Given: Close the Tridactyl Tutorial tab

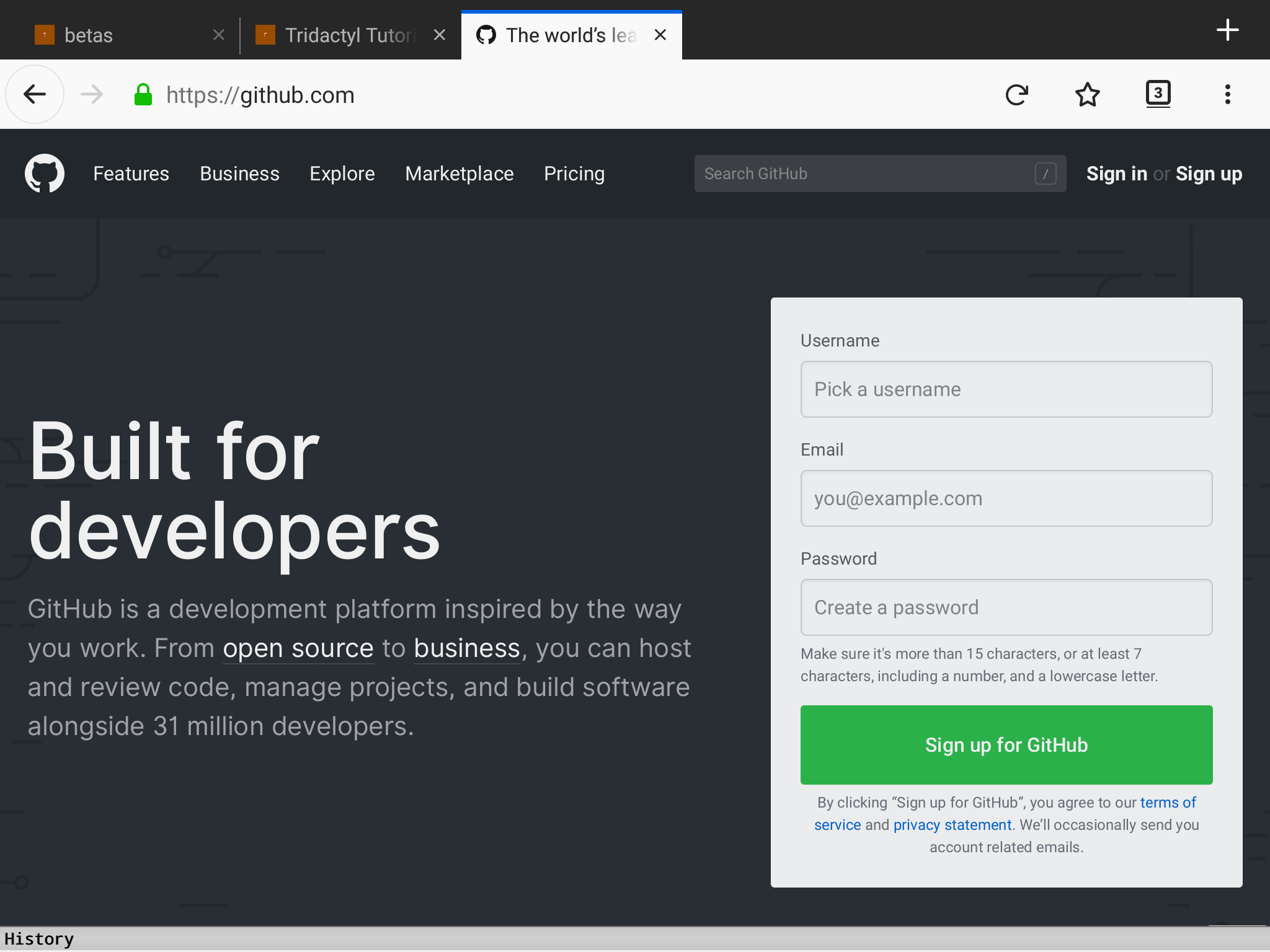Looking at the screenshot, I should point(440,35).
